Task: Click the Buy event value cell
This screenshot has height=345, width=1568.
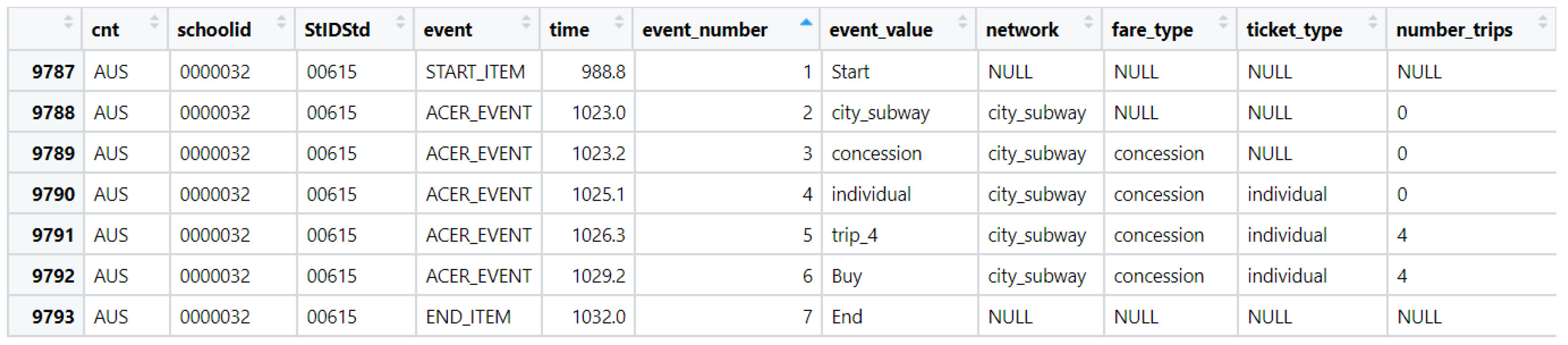Action: pos(847,276)
